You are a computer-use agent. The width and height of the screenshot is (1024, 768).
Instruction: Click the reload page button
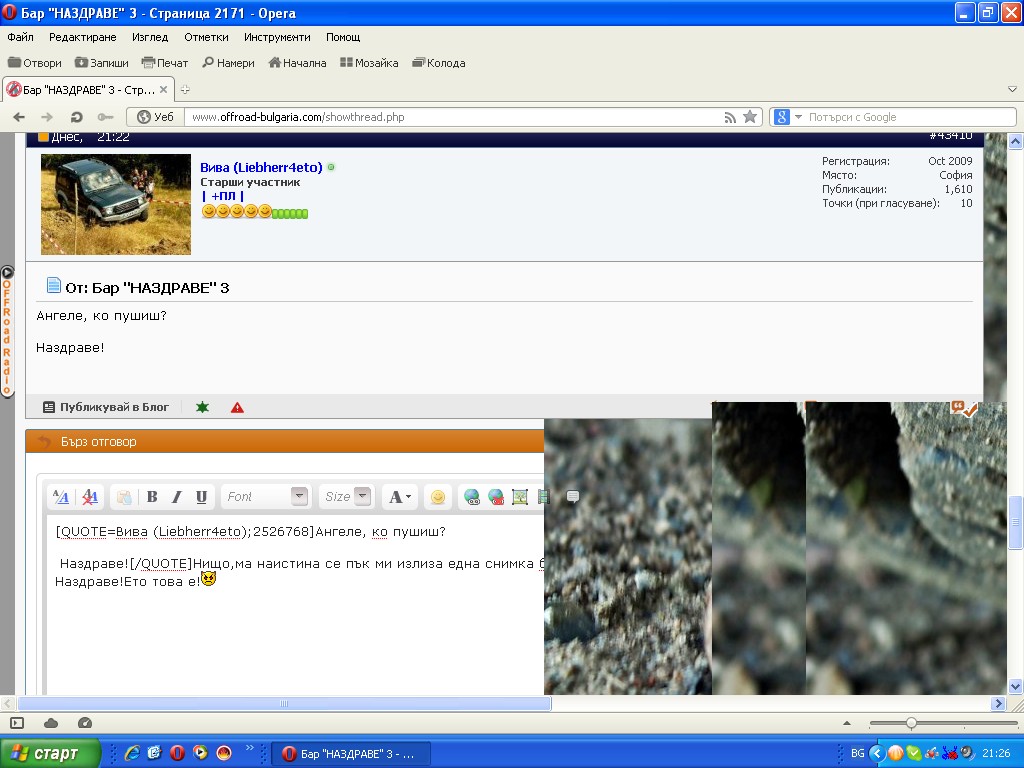pos(76,117)
